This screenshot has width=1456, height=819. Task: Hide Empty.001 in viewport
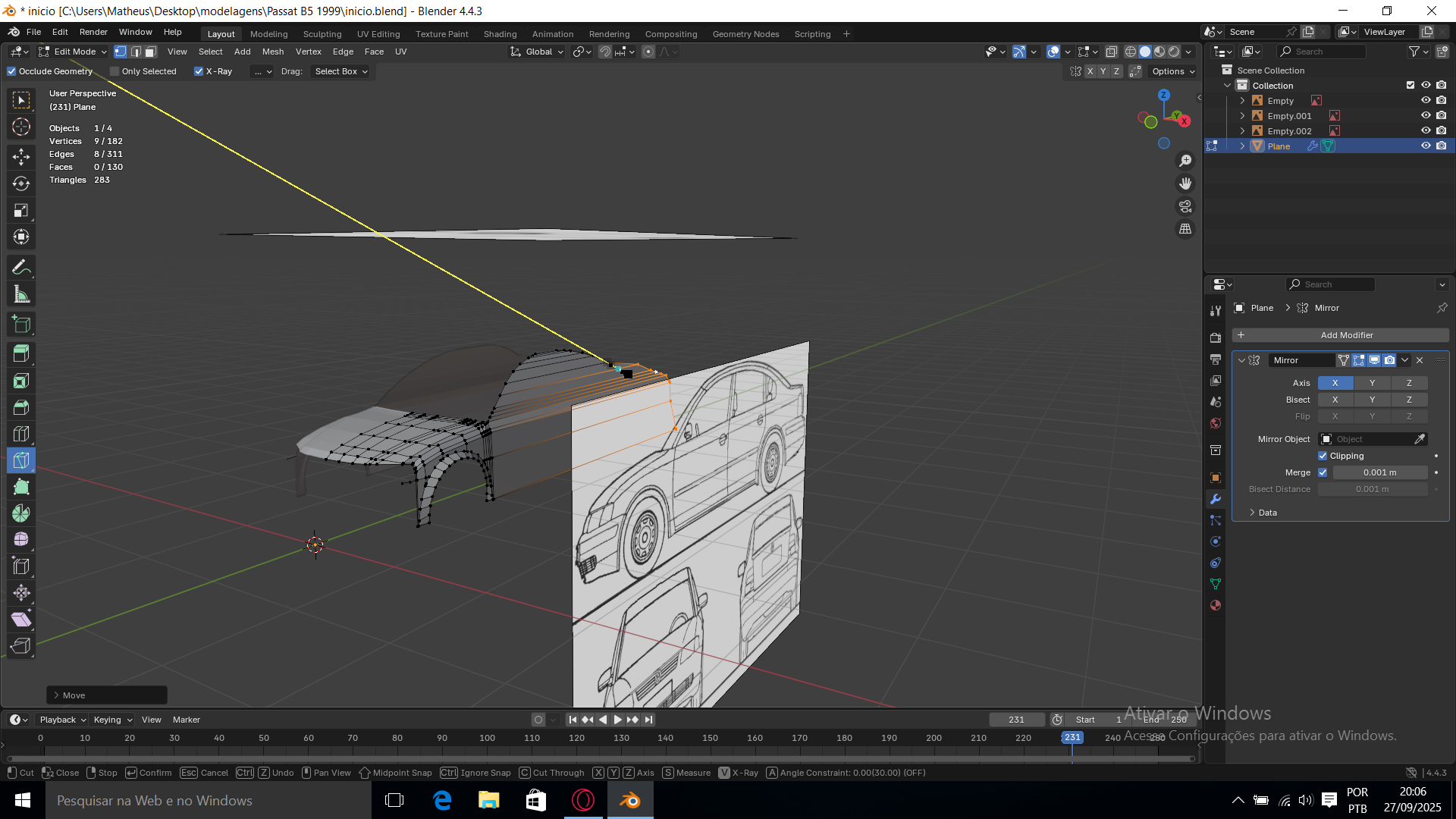(1426, 116)
